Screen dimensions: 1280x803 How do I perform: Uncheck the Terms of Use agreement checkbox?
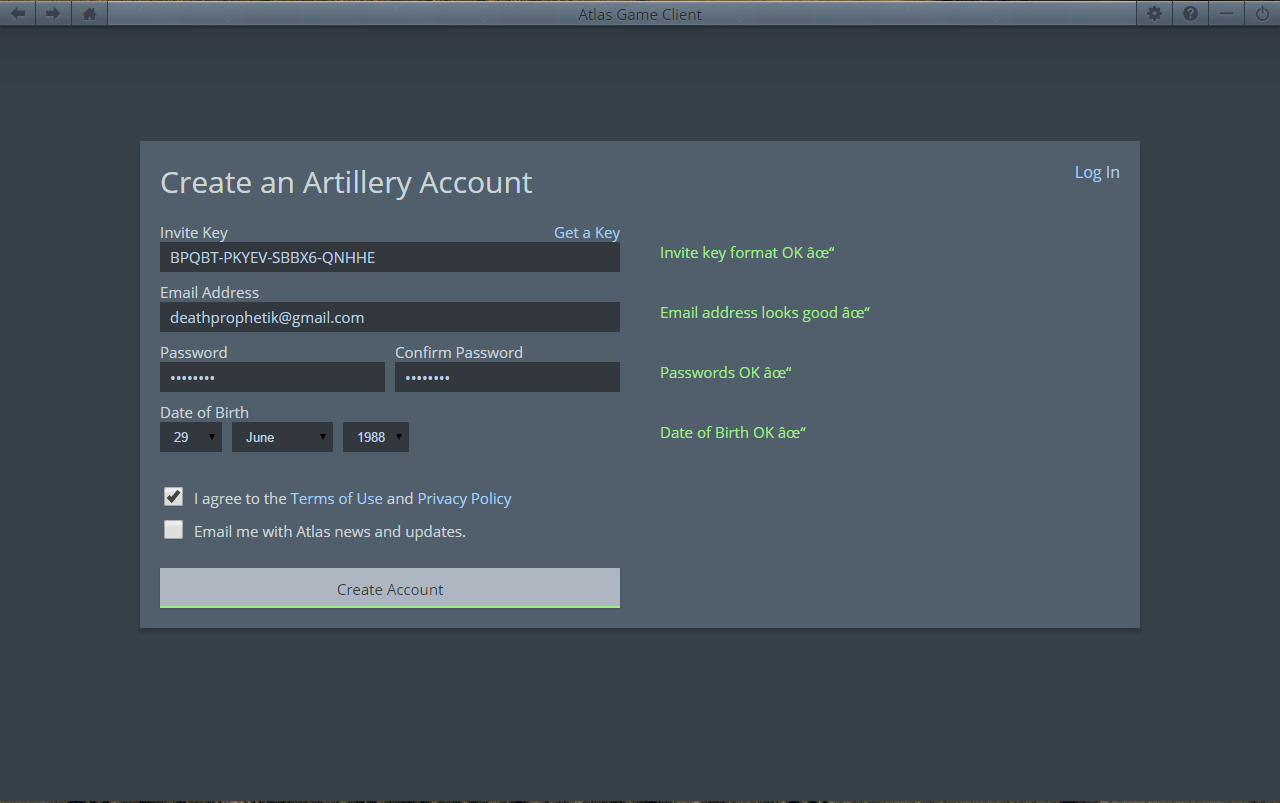click(174, 497)
